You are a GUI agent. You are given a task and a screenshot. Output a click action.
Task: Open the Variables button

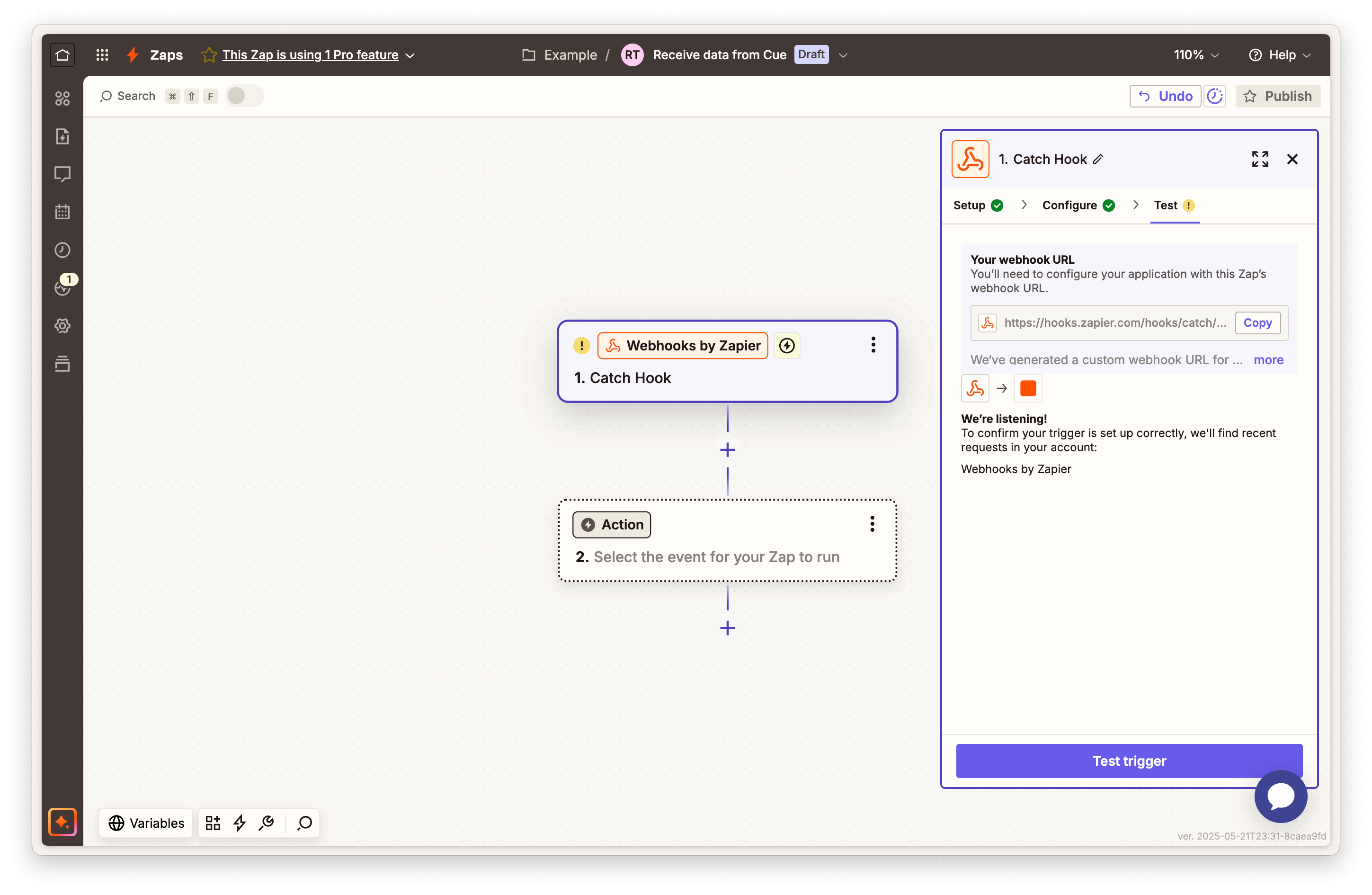[x=146, y=823]
